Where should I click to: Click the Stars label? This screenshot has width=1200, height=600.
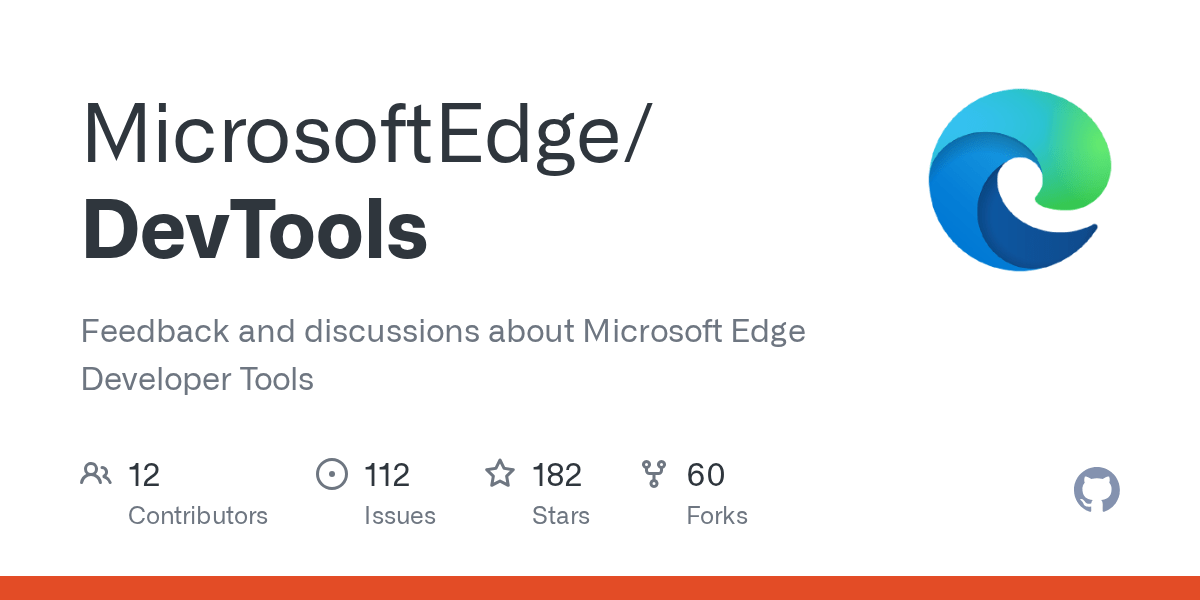561,516
